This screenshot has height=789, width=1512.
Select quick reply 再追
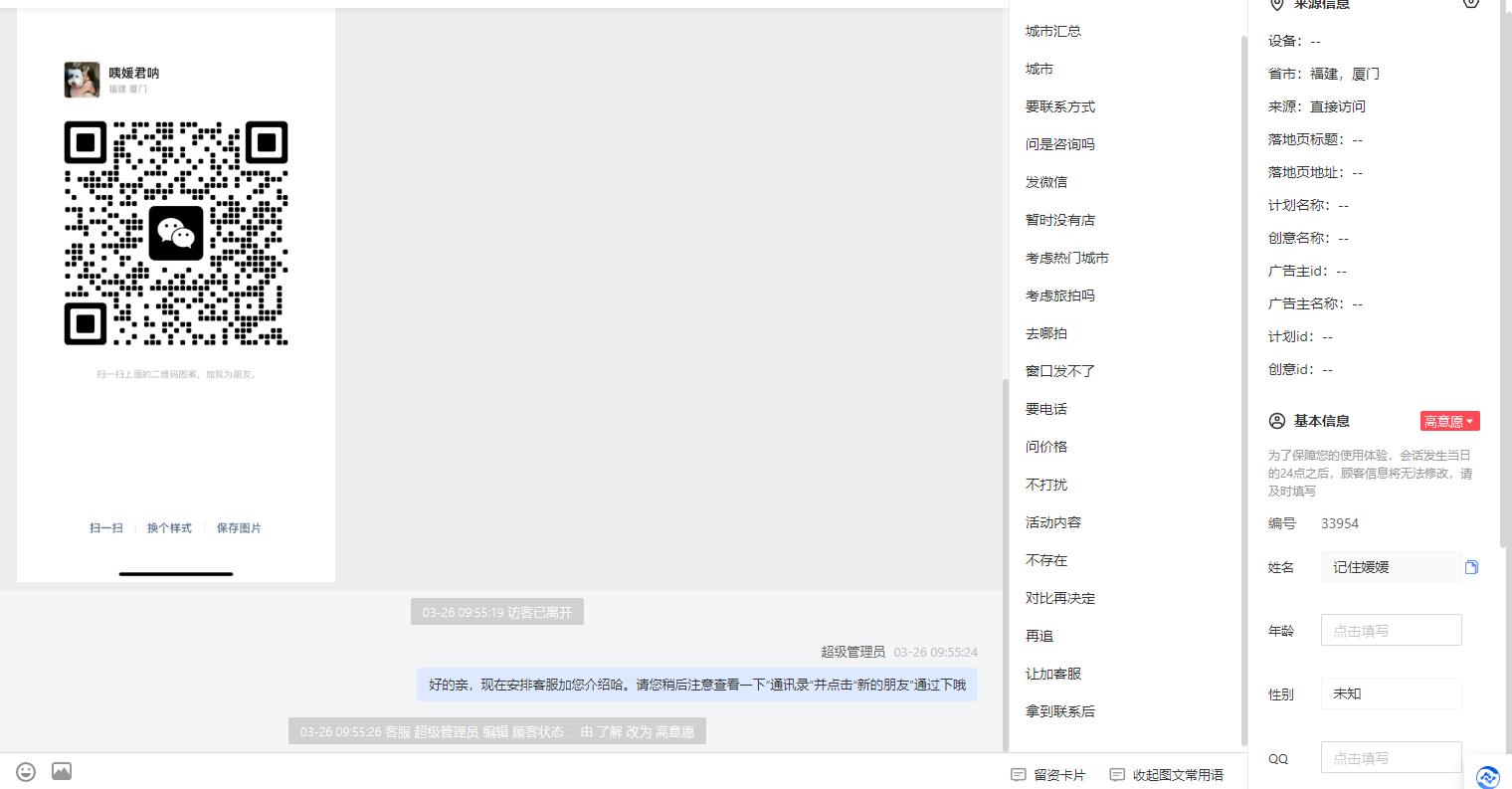[1039, 636]
